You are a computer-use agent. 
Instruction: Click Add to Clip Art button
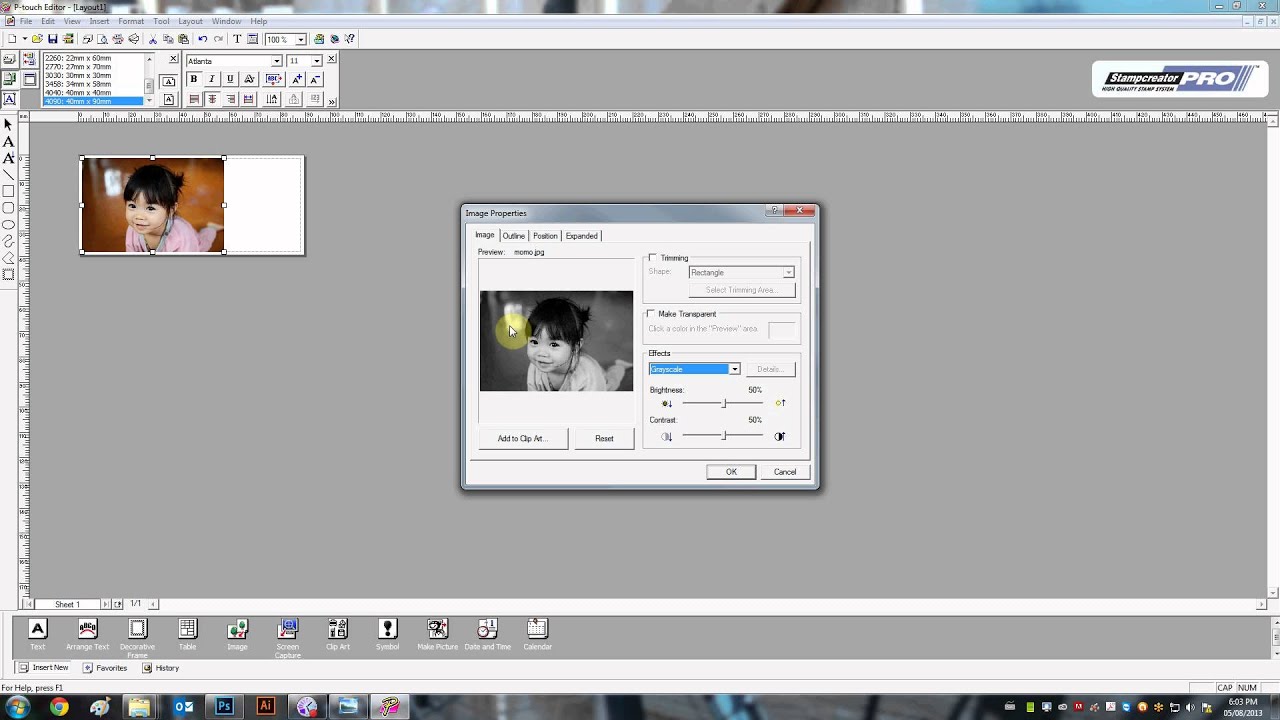coord(522,438)
